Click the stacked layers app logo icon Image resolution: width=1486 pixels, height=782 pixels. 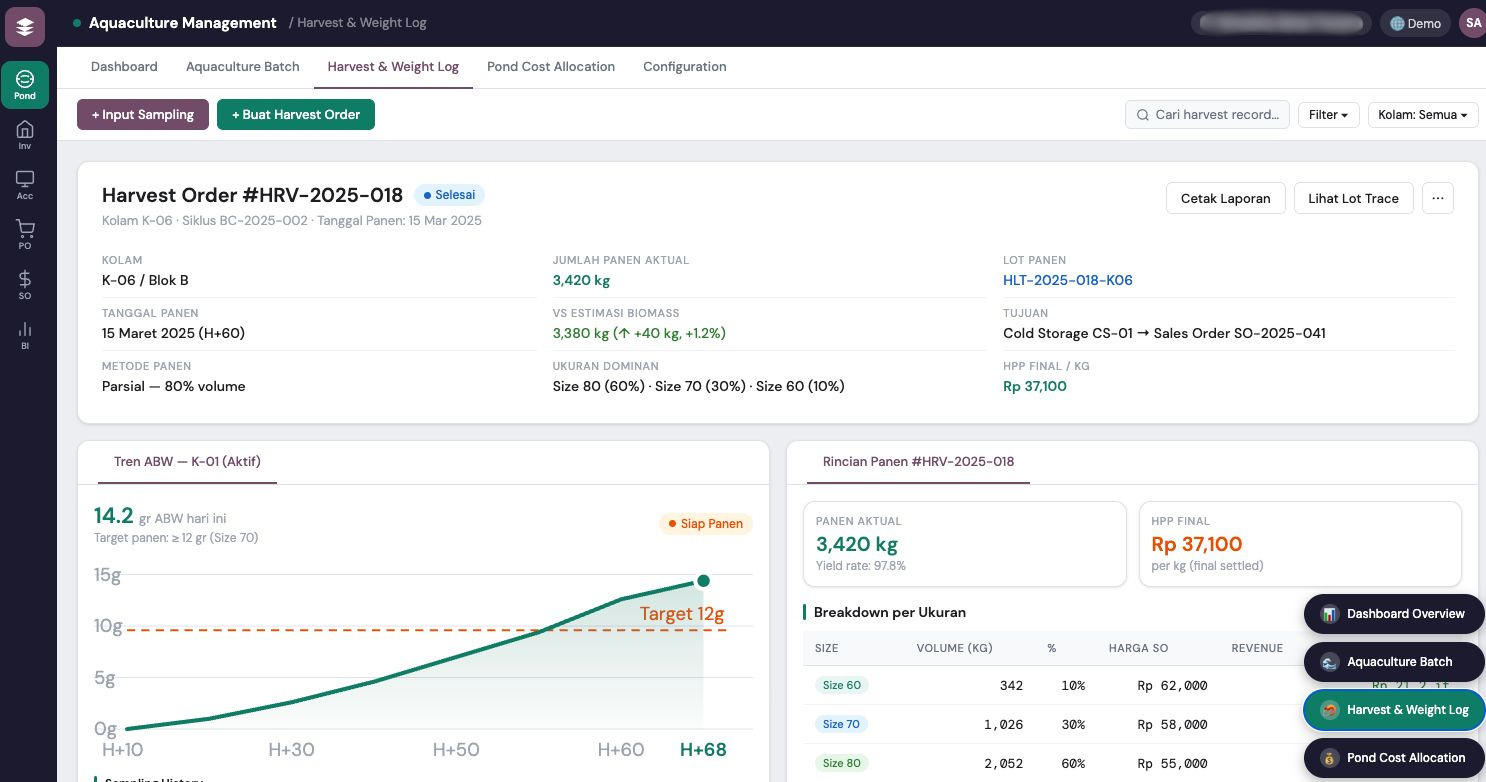coord(25,27)
